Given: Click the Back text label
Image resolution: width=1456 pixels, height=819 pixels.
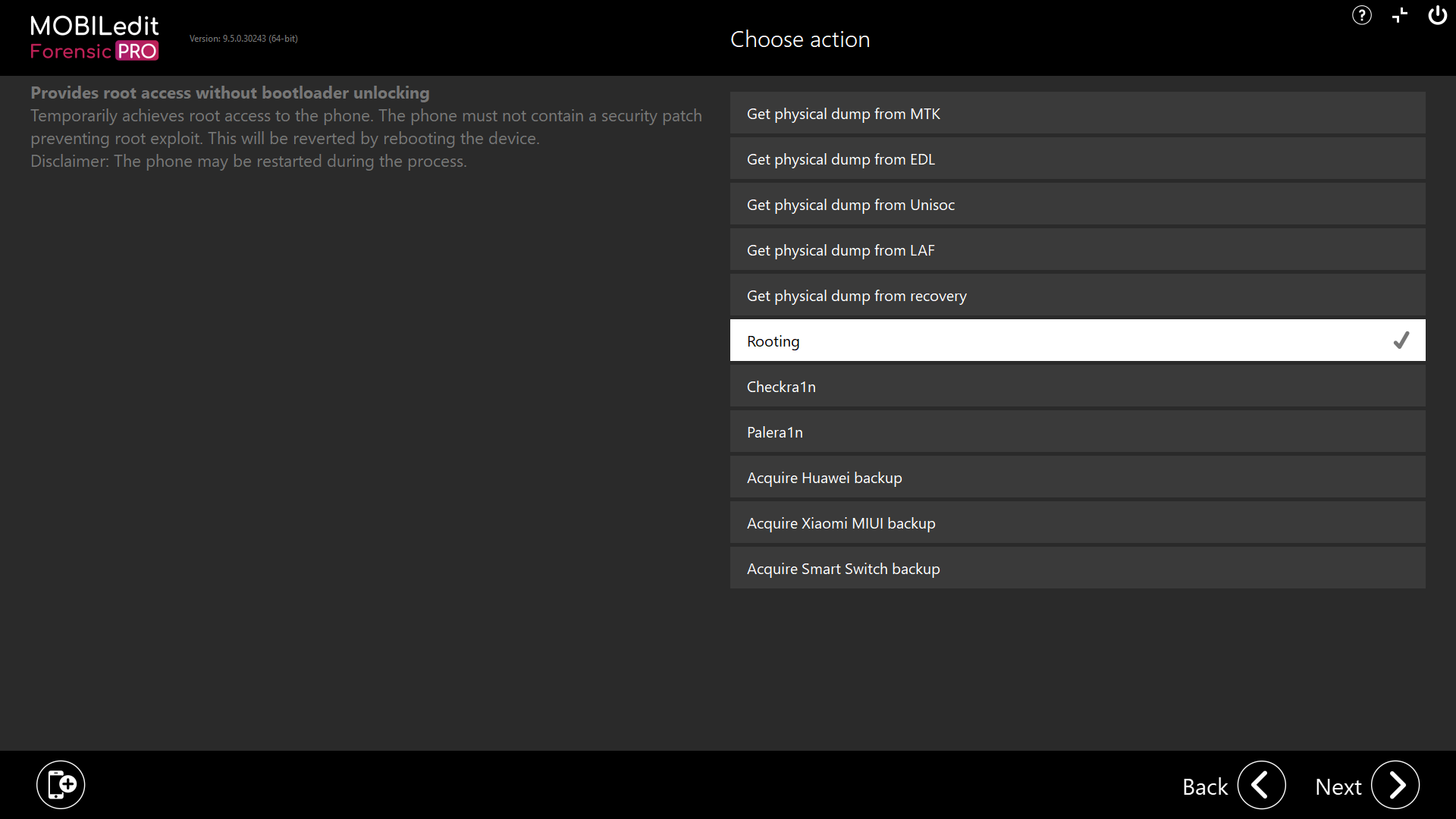Looking at the screenshot, I should click(1204, 787).
